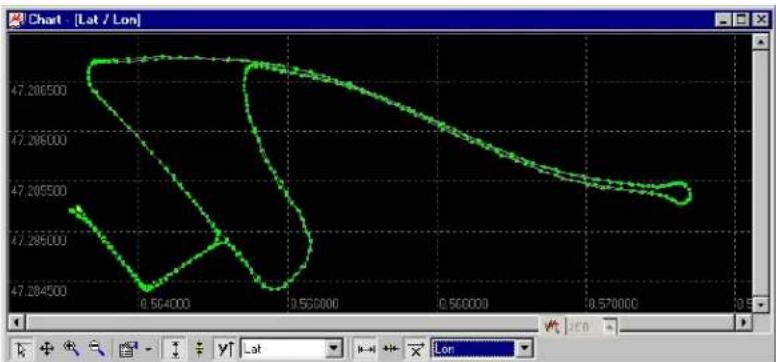Click the 47.285500 latitude axis label
Image resolution: width=776 pixels, height=362 pixels.
tap(39, 191)
